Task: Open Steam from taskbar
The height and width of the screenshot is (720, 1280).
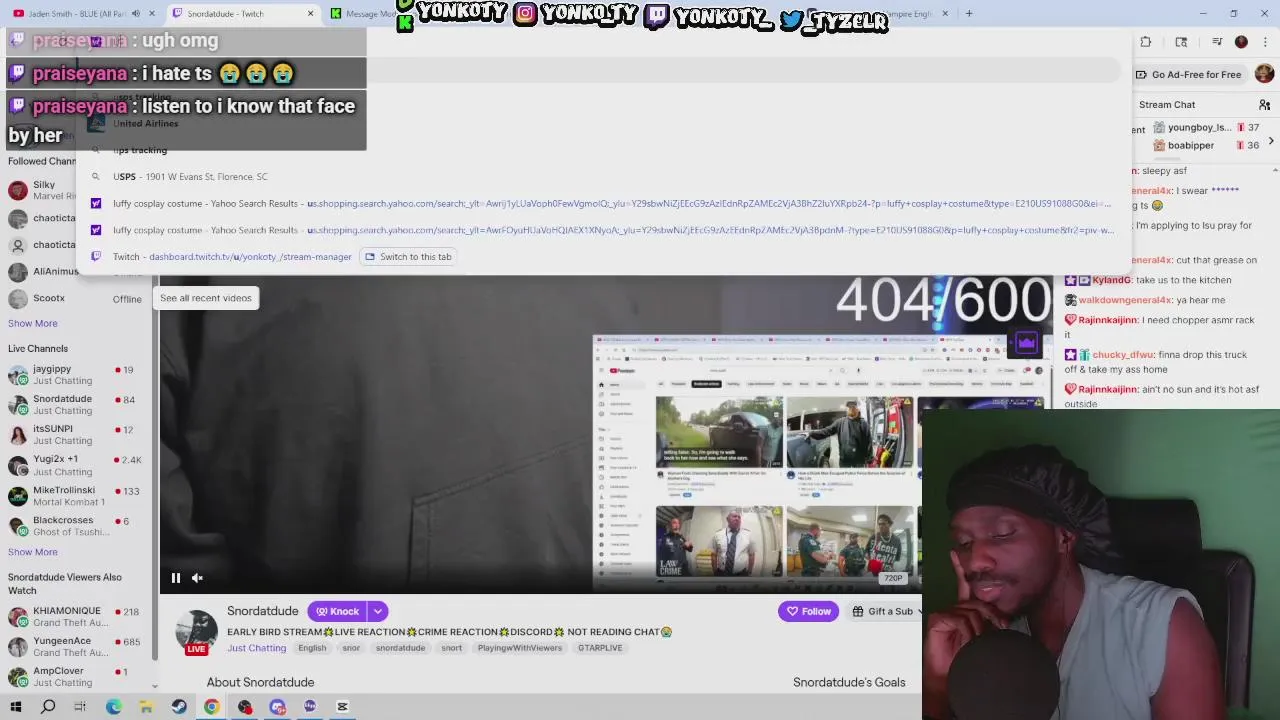Action: point(179,707)
